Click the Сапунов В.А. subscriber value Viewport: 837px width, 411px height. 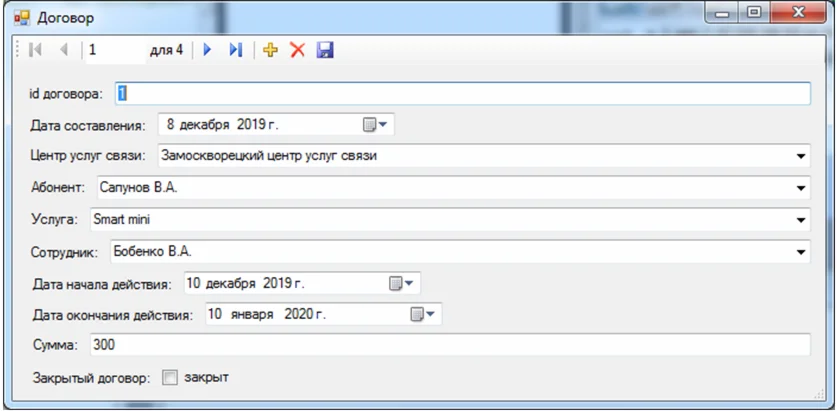139,188
